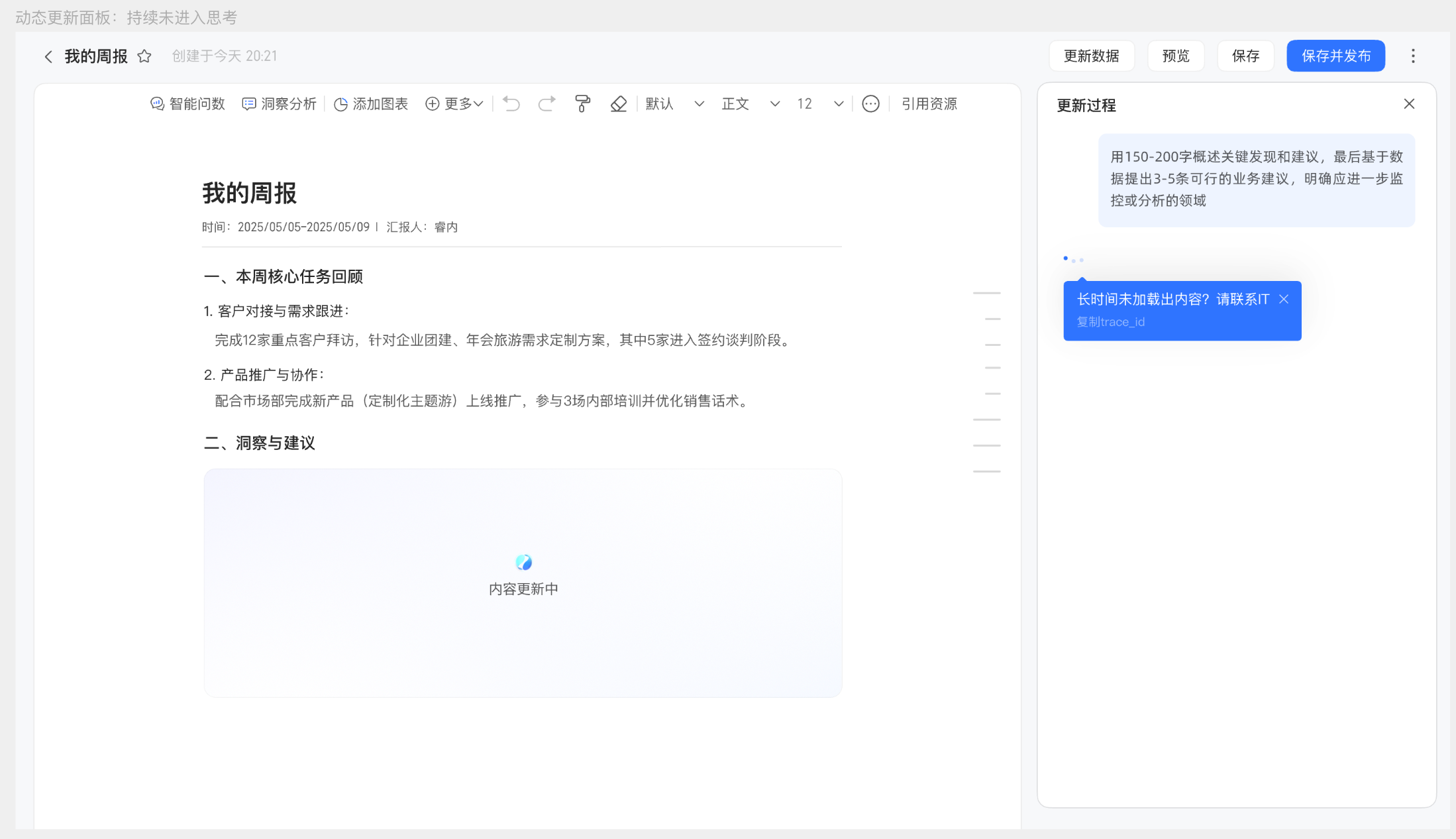Select the format painter icon
Image resolution: width=1456 pixels, height=839 pixels.
click(582, 104)
